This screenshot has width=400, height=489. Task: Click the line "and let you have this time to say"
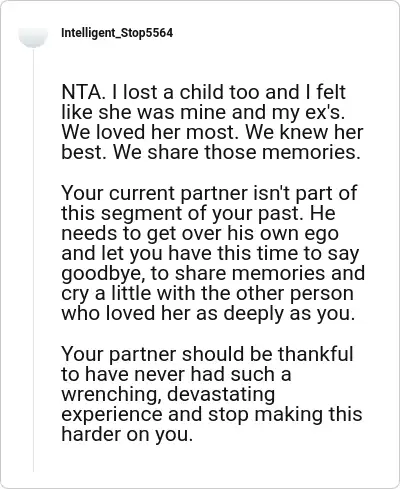210,253
